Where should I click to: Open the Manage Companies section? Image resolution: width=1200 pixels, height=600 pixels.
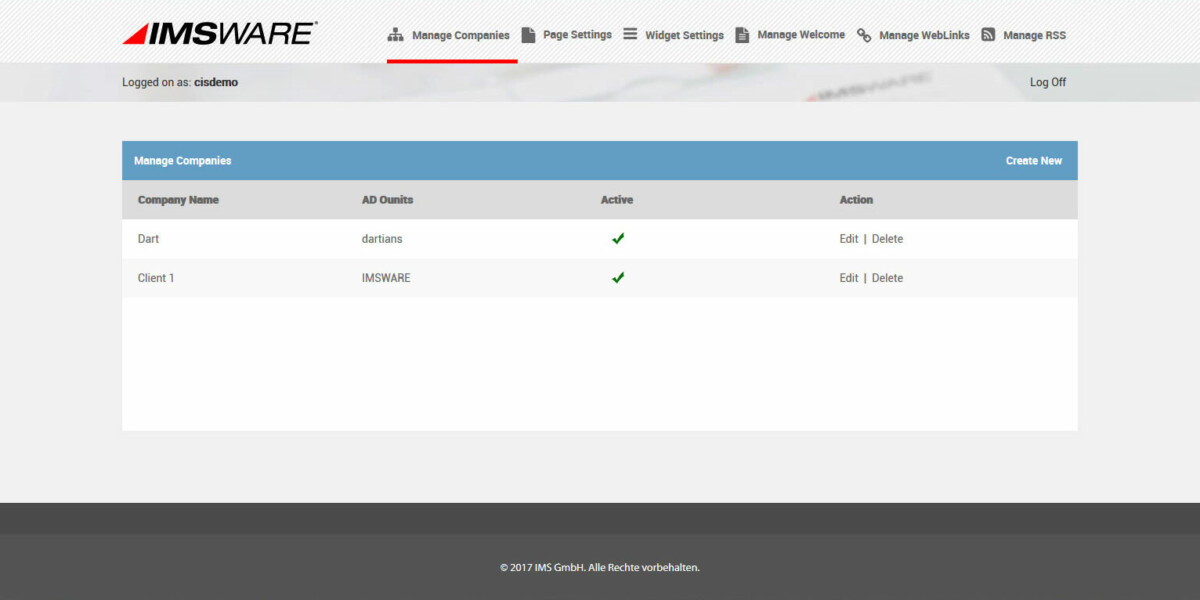click(x=460, y=34)
